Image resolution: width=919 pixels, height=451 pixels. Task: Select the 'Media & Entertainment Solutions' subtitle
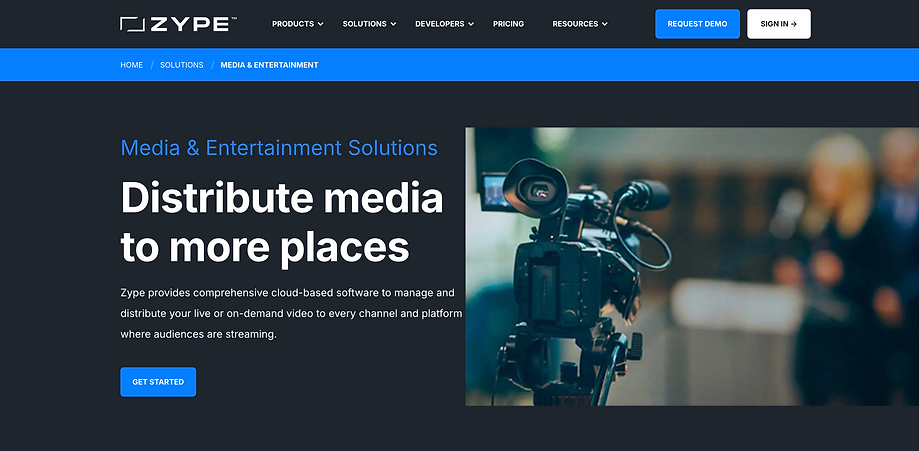279,148
